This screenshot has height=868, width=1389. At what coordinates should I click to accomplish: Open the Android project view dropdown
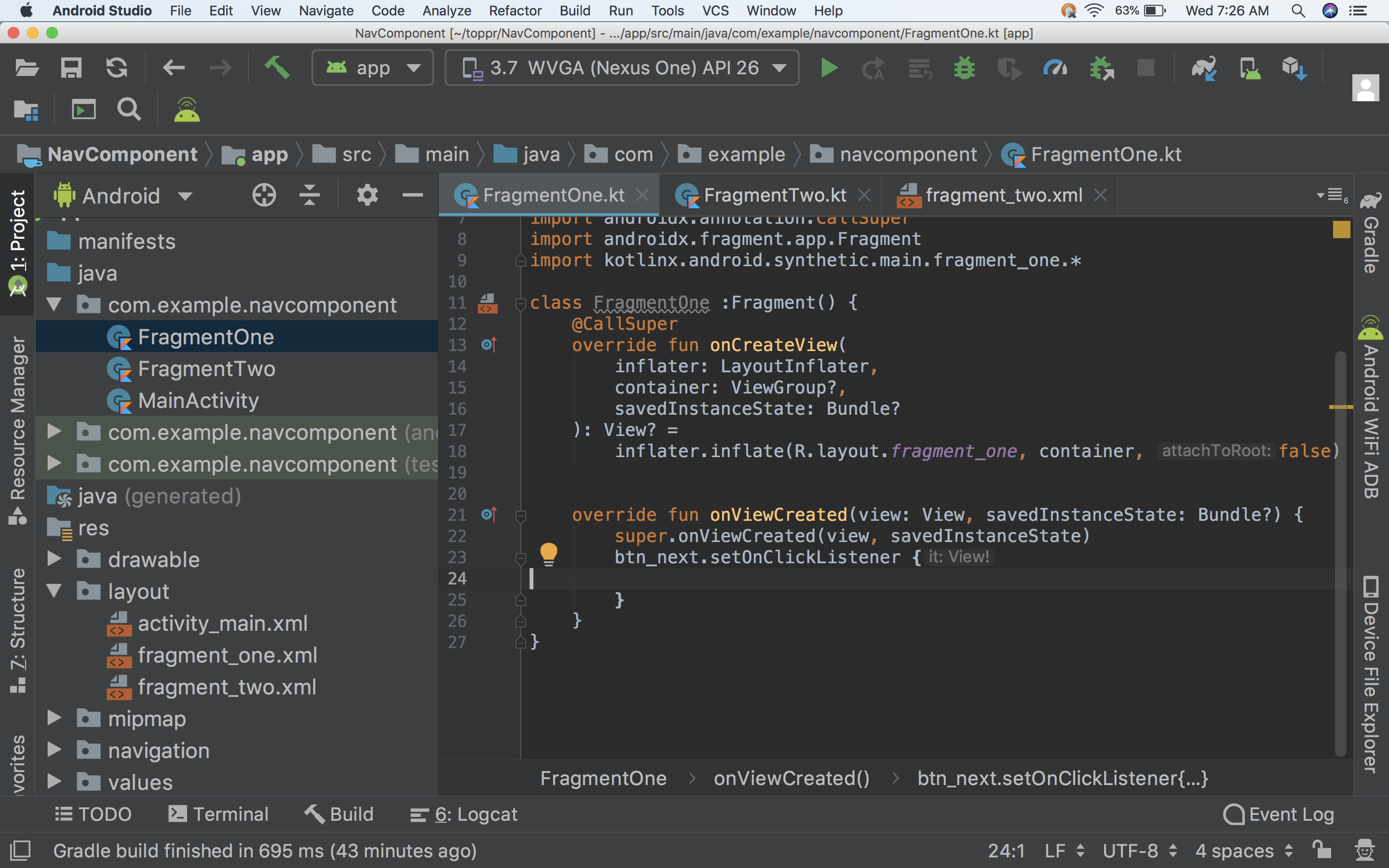click(123, 196)
